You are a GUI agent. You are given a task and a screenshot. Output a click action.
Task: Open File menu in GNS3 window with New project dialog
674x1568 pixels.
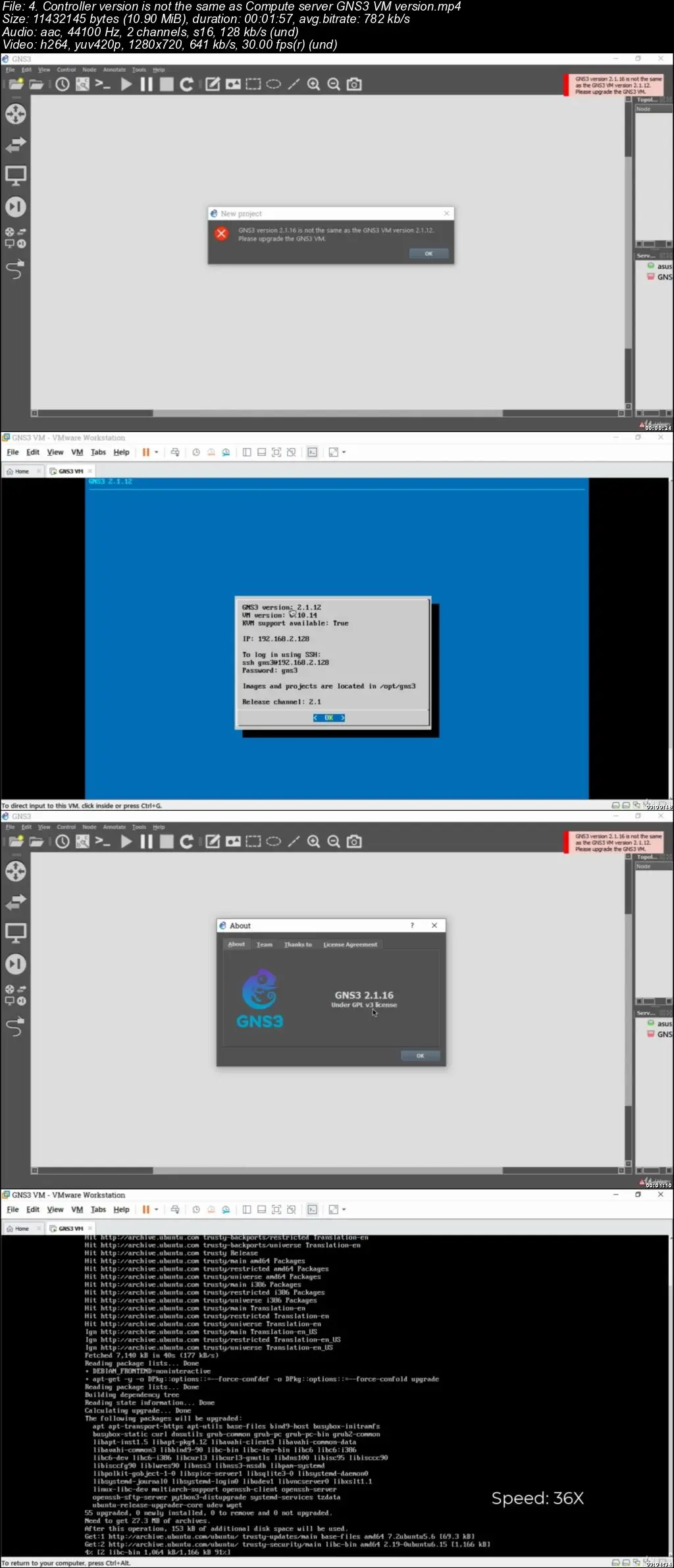click(11, 70)
